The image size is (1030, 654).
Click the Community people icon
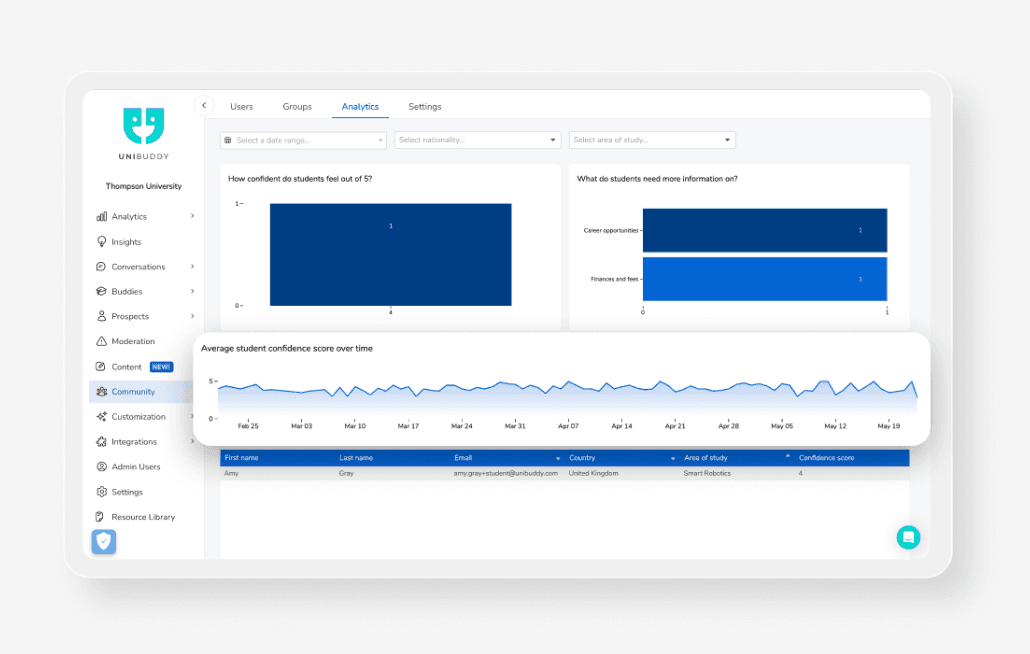click(102, 391)
